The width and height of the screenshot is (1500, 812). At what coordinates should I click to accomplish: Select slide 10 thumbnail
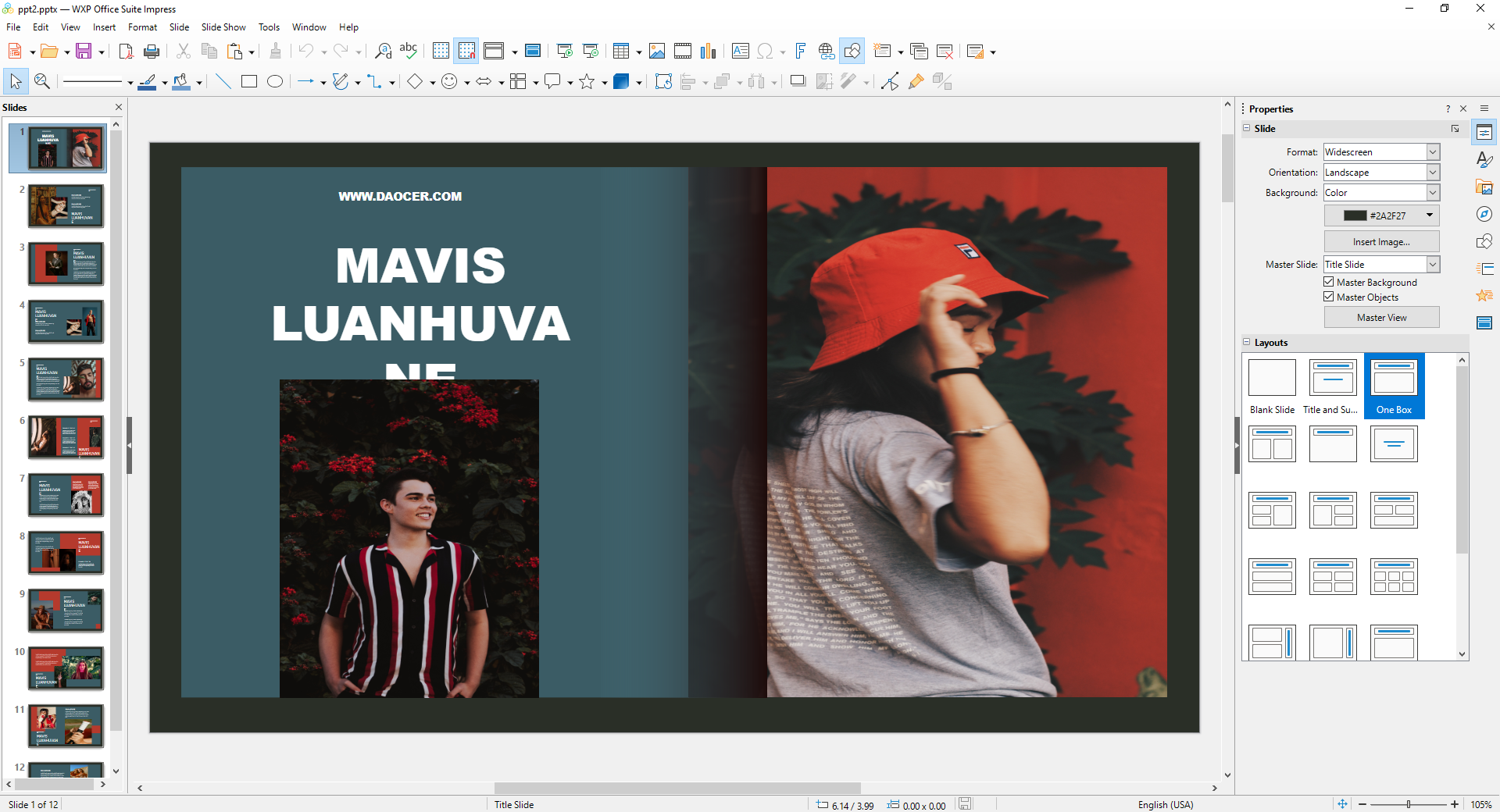pos(66,668)
